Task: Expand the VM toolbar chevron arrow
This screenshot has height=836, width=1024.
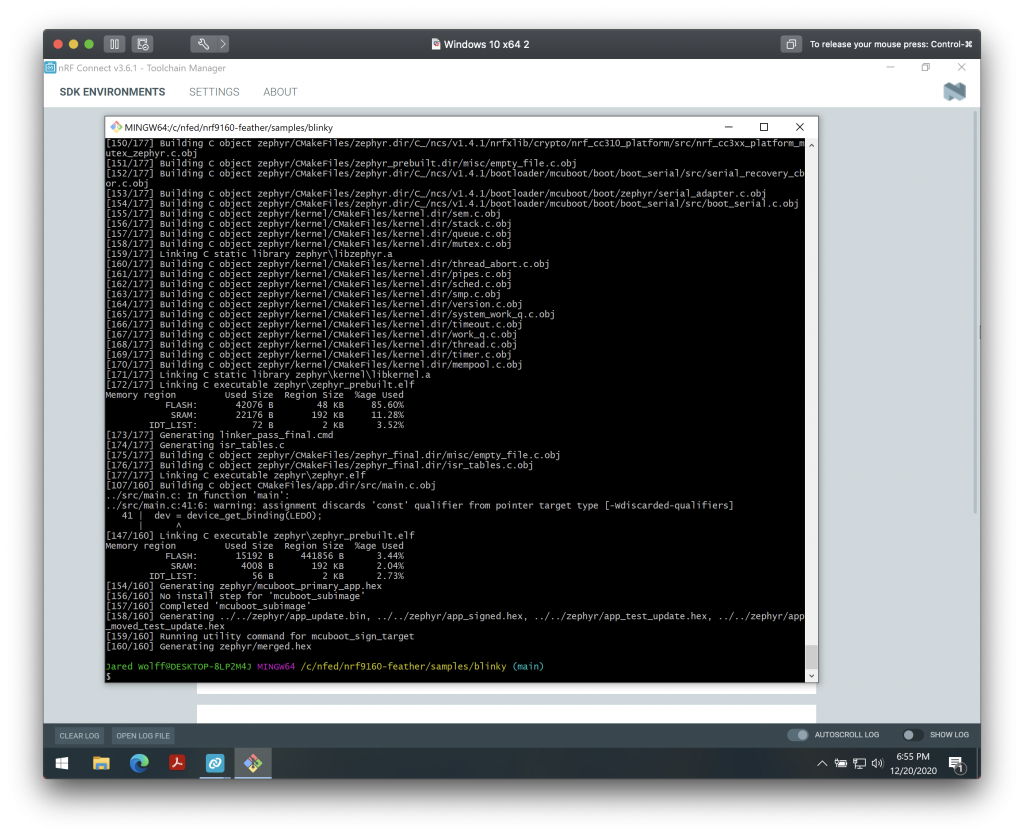Action: tap(223, 44)
